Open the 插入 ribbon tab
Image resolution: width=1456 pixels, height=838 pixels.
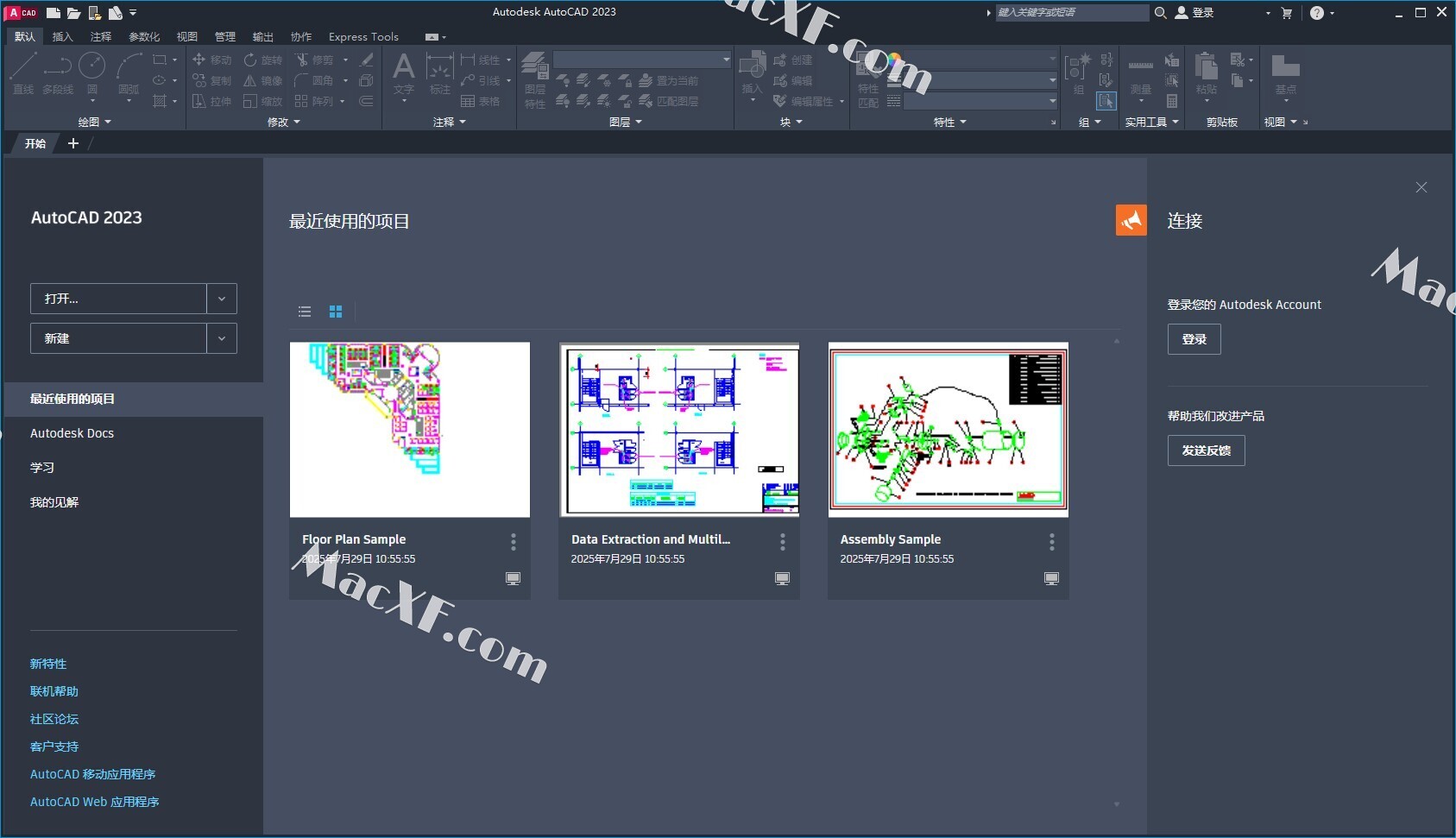coord(63,37)
